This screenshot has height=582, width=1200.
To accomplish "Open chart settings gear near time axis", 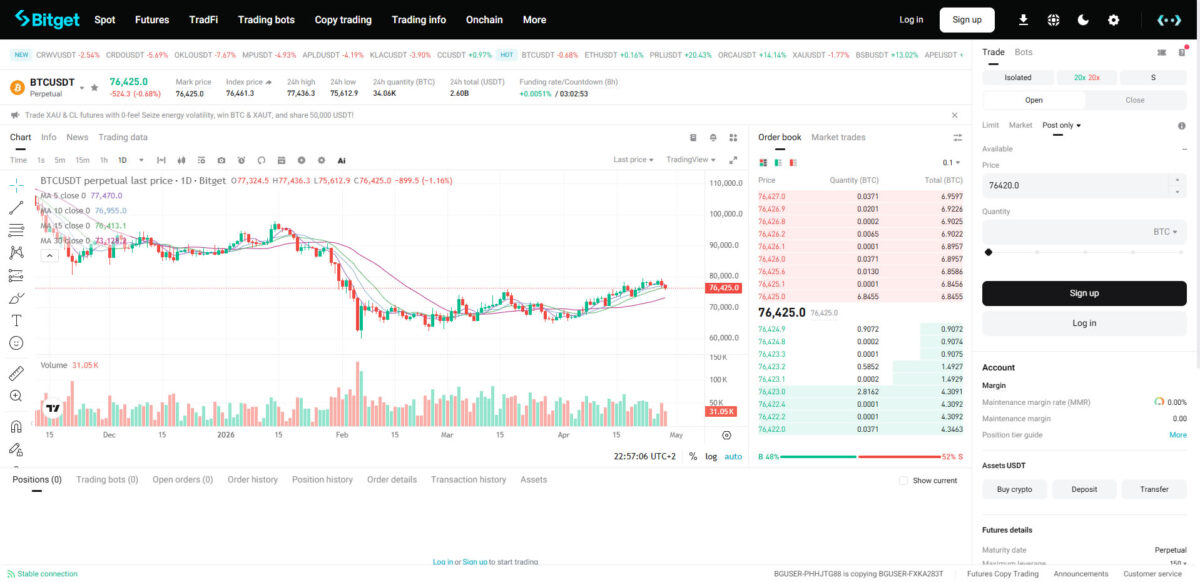I will pyautogui.click(x=727, y=435).
